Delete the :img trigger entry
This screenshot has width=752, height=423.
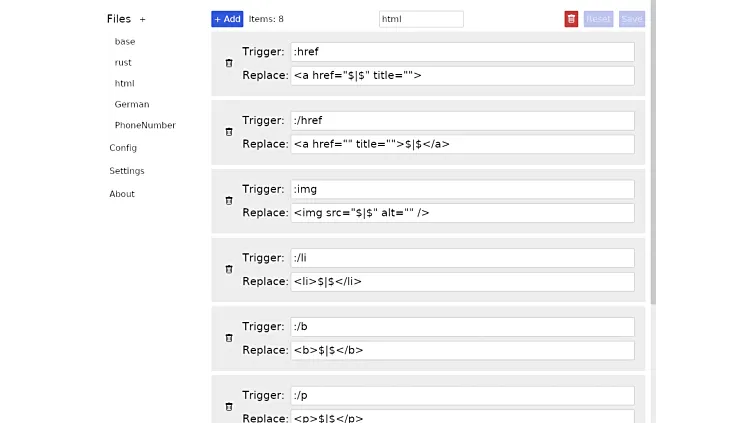click(x=229, y=200)
